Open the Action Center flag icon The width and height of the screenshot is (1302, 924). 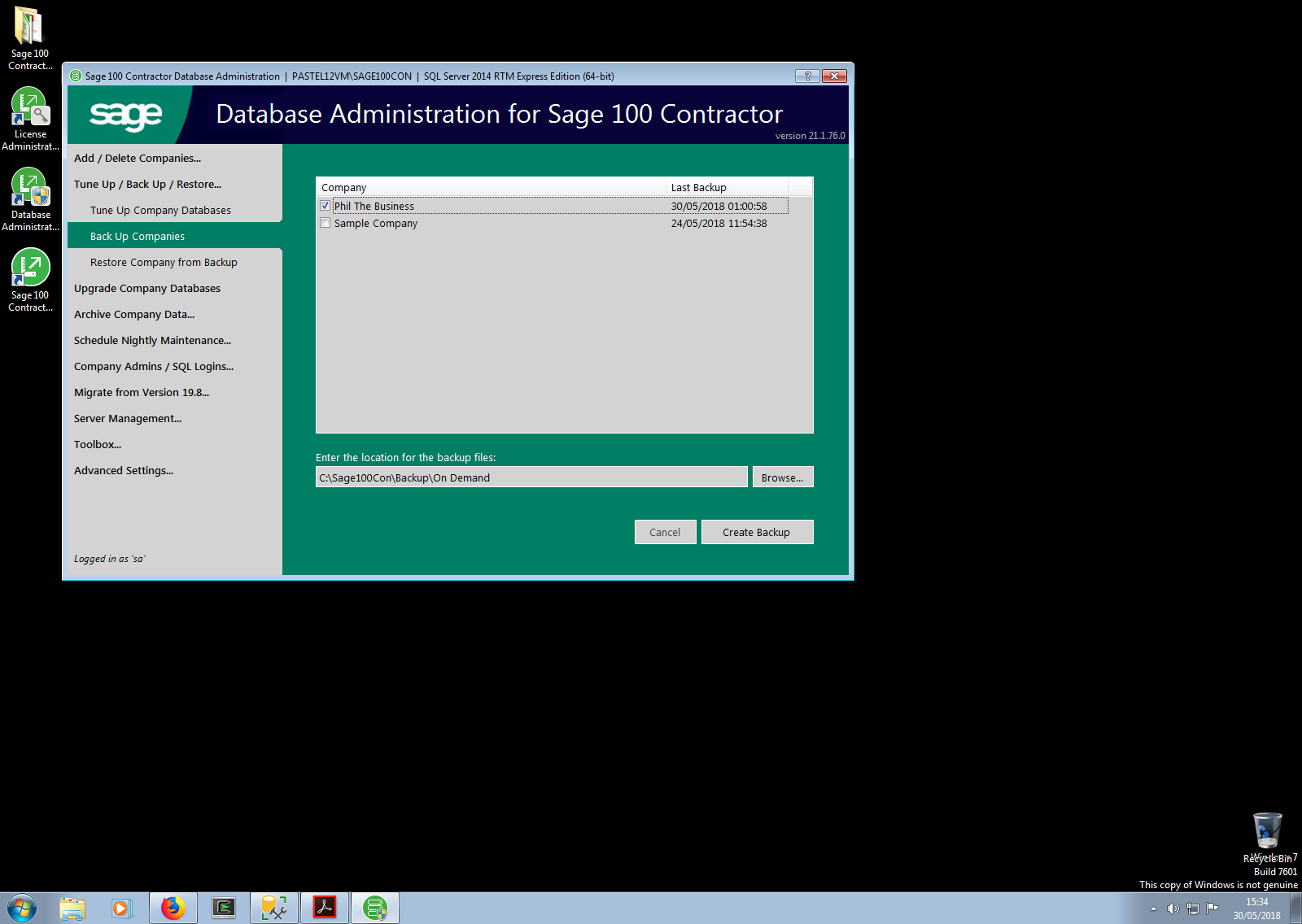click(x=1212, y=909)
